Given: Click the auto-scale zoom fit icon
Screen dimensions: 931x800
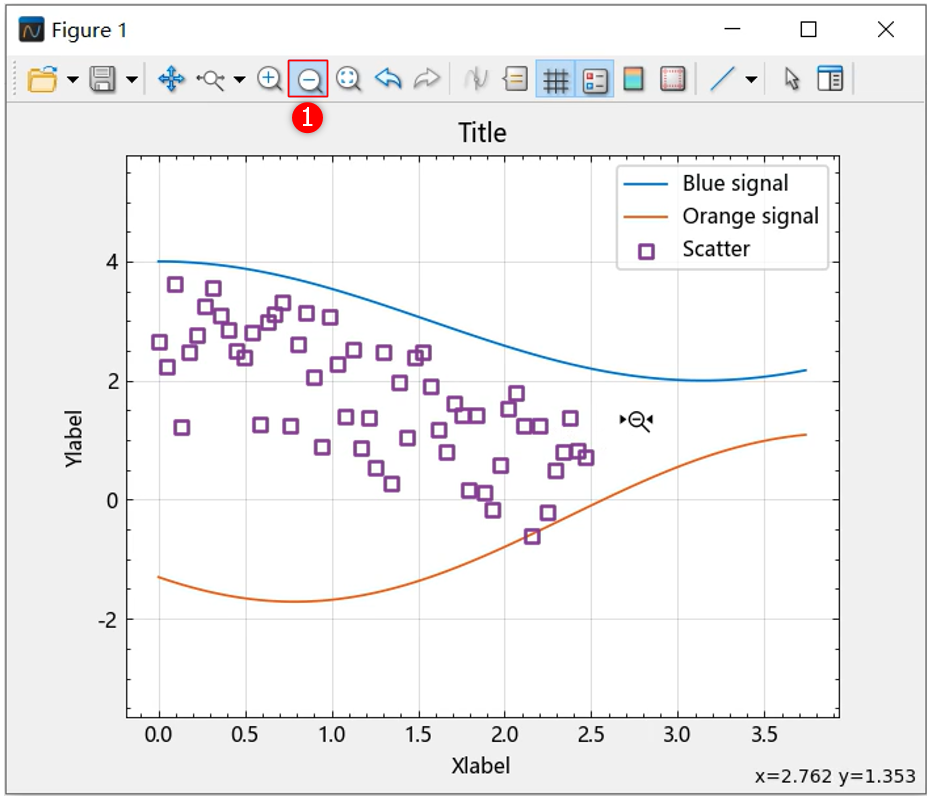Looking at the screenshot, I should (348, 79).
